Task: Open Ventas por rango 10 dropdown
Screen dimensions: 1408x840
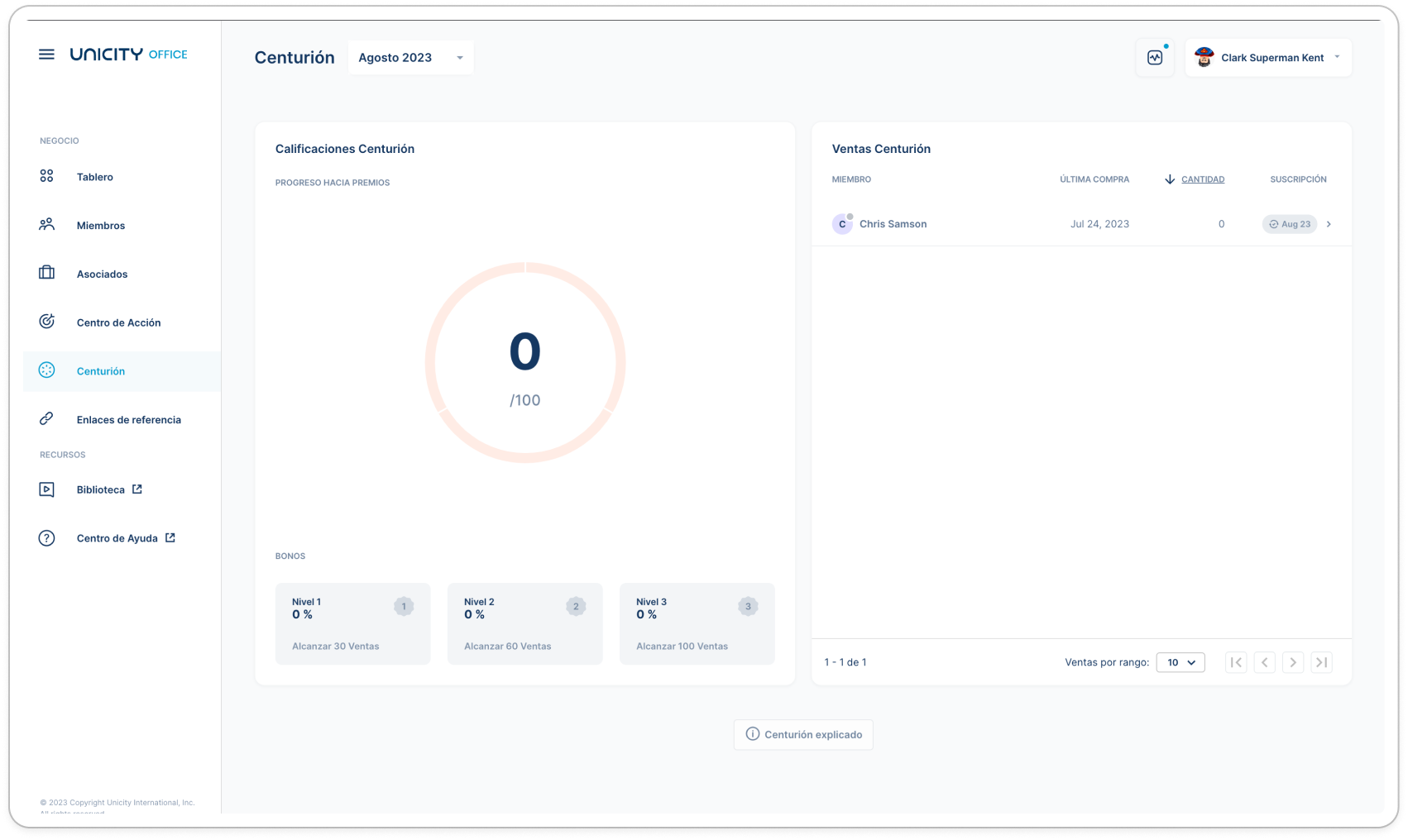Action: 1181,662
